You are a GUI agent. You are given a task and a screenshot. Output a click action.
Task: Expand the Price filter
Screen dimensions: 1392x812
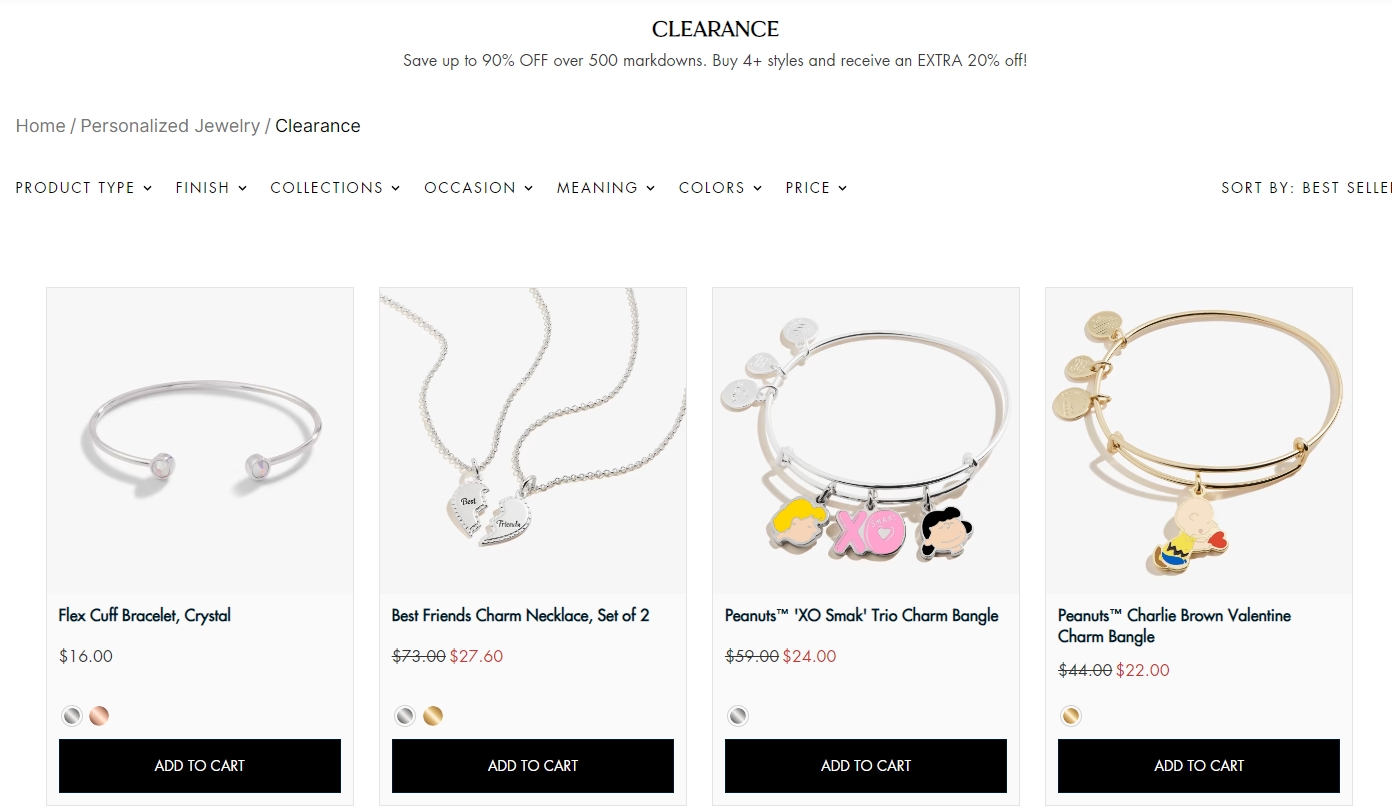click(x=816, y=188)
